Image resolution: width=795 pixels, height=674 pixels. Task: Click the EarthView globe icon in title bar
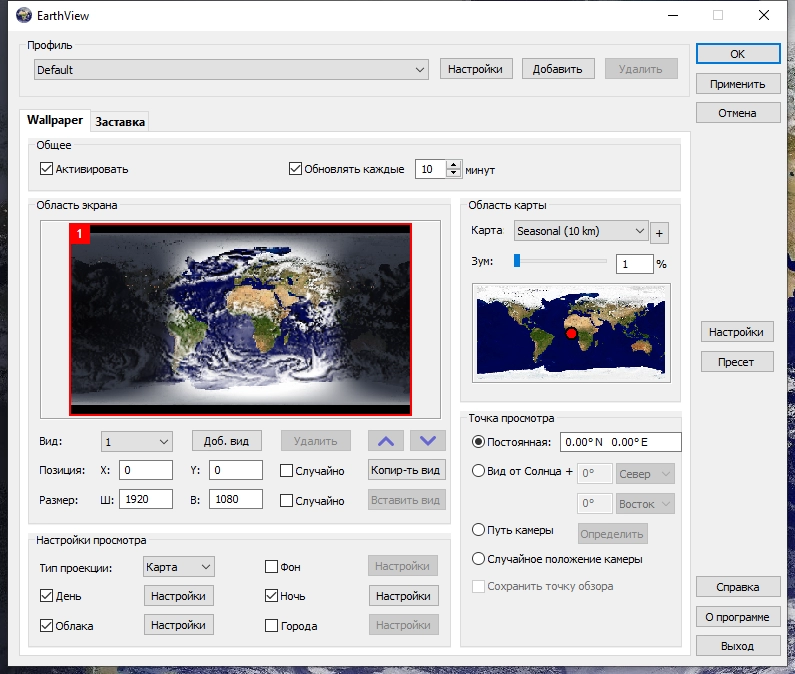pyautogui.click(x=24, y=15)
